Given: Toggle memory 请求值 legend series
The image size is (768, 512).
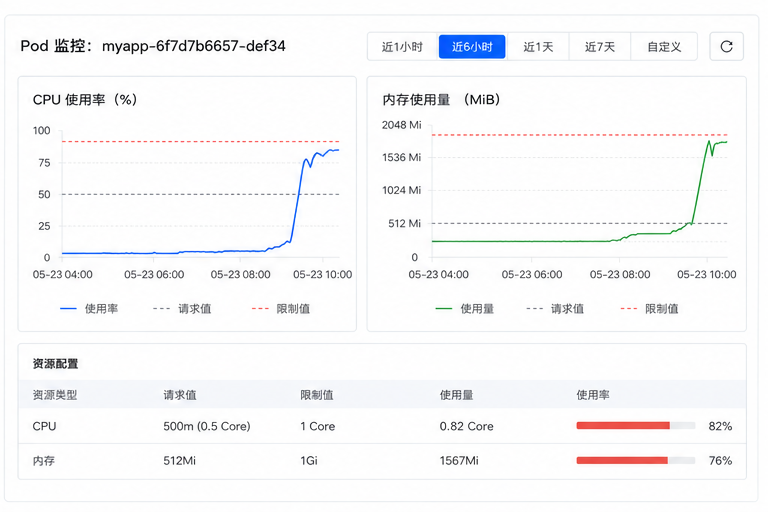Looking at the screenshot, I should click(x=555, y=309).
